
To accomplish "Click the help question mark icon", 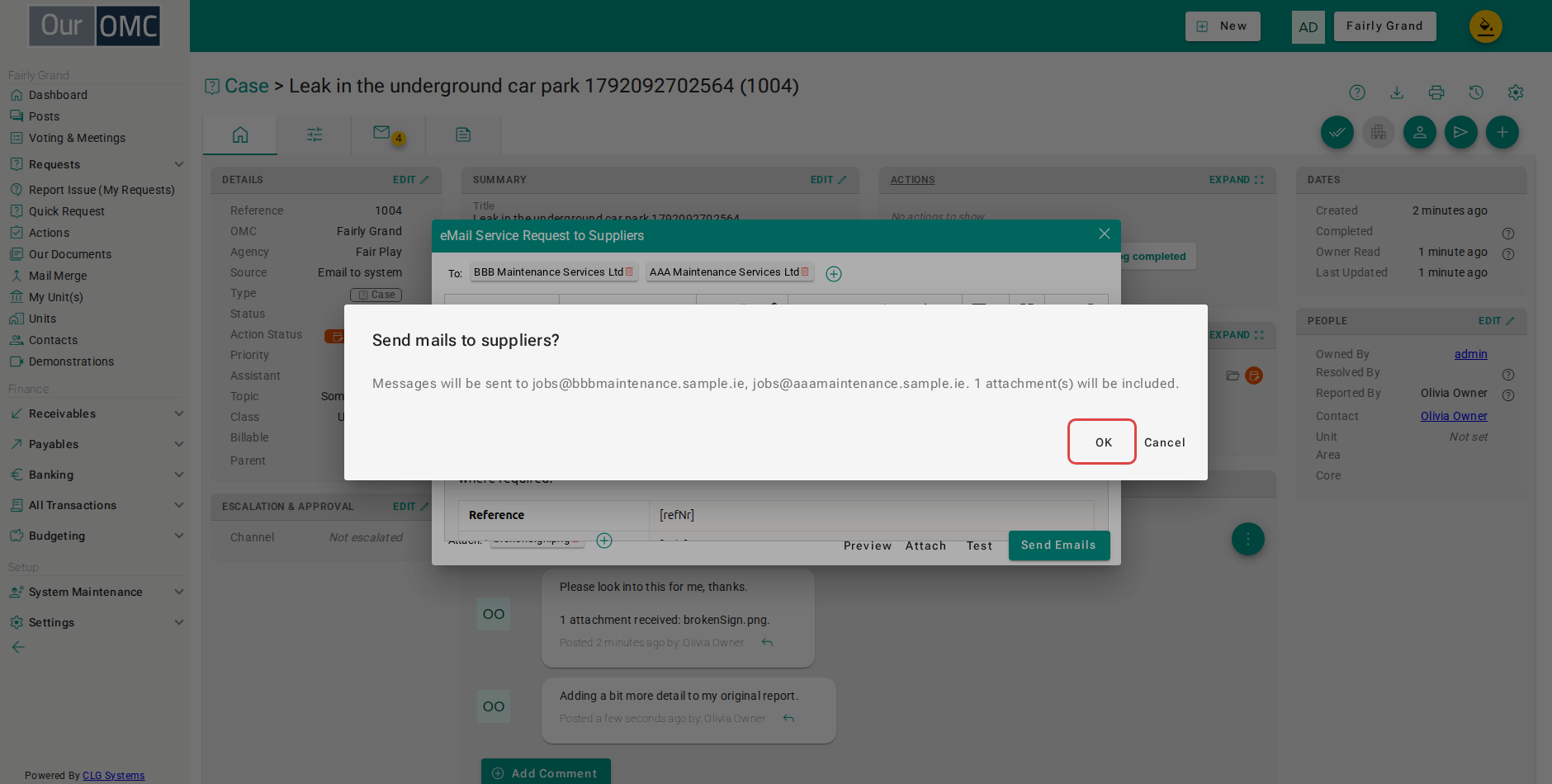I will [1357, 92].
